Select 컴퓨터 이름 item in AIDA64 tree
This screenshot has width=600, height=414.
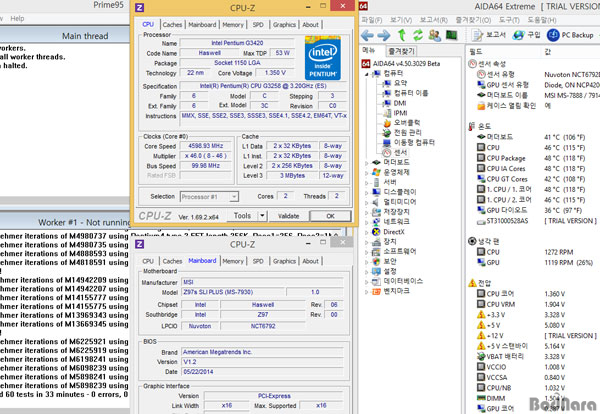pos(406,93)
